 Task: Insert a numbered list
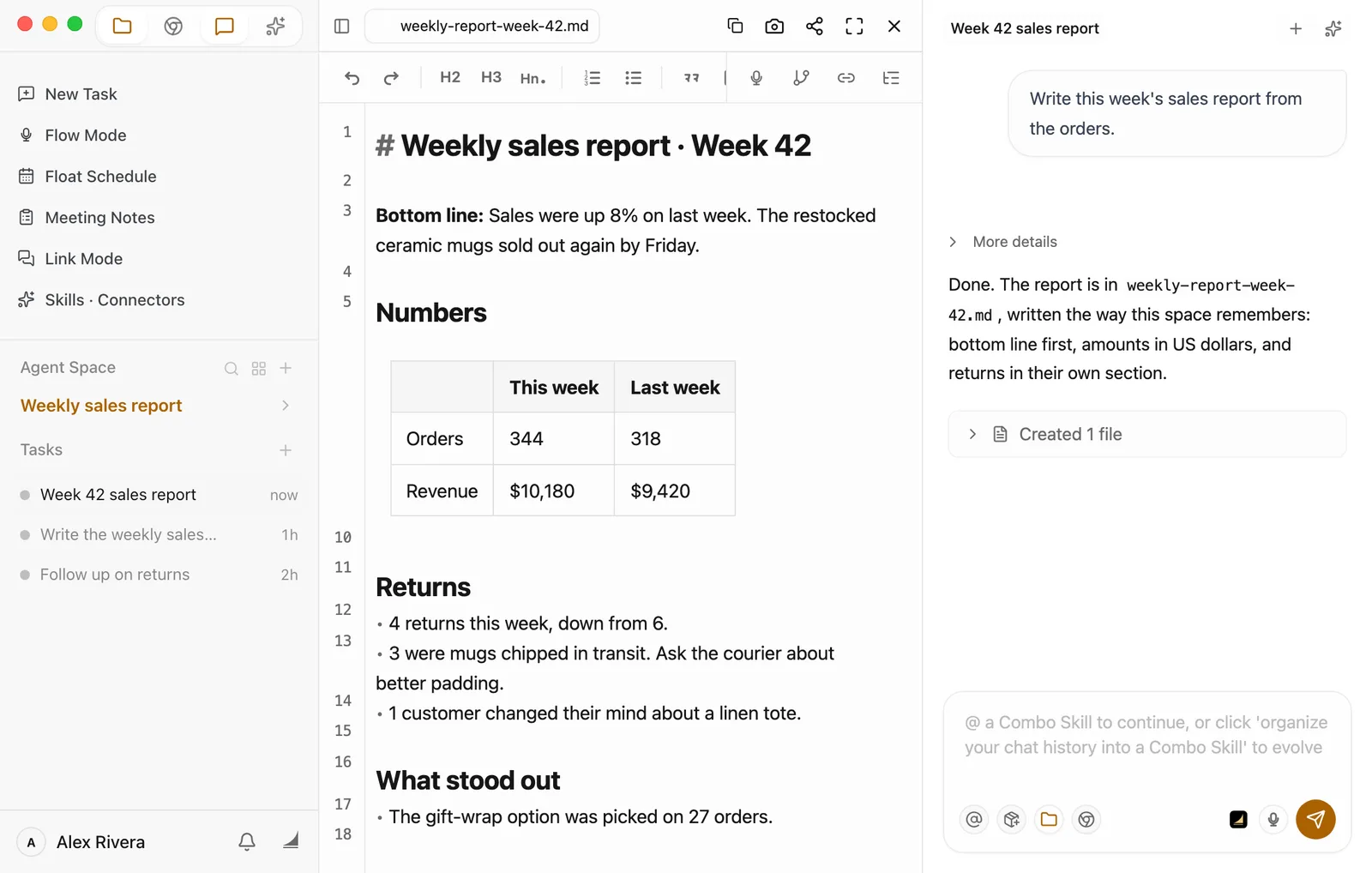[593, 78]
